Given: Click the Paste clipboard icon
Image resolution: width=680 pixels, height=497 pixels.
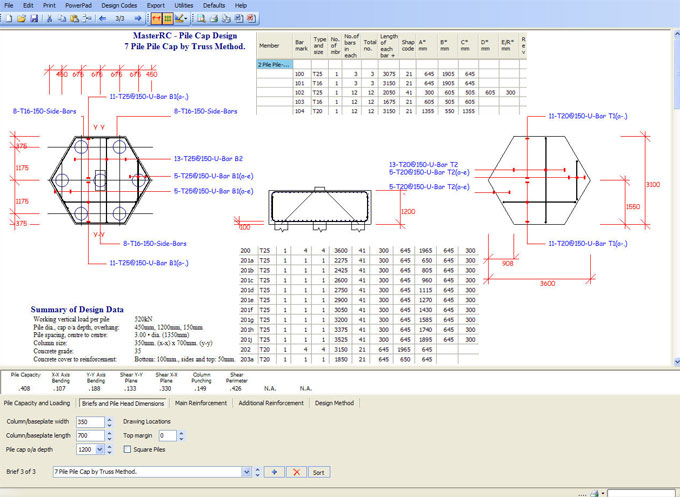Looking at the screenshot, I should 75,19.
